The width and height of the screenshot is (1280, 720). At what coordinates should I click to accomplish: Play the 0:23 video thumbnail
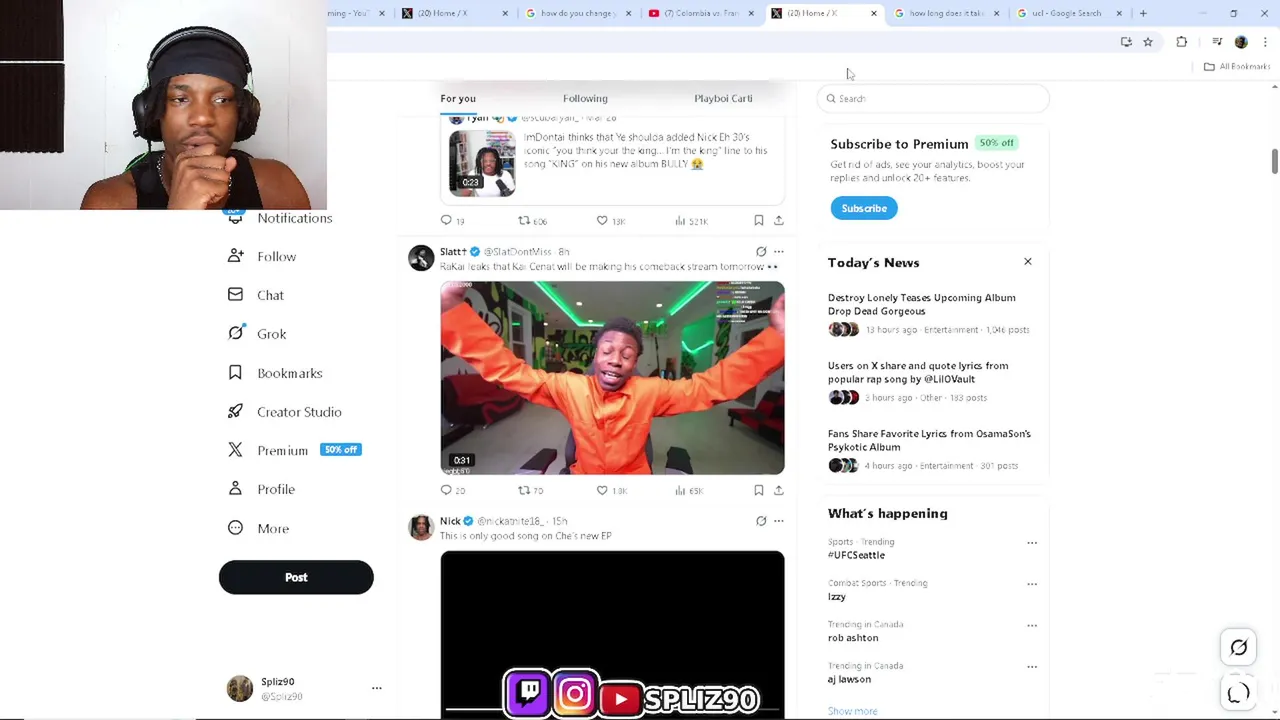(x=482, y=163)
